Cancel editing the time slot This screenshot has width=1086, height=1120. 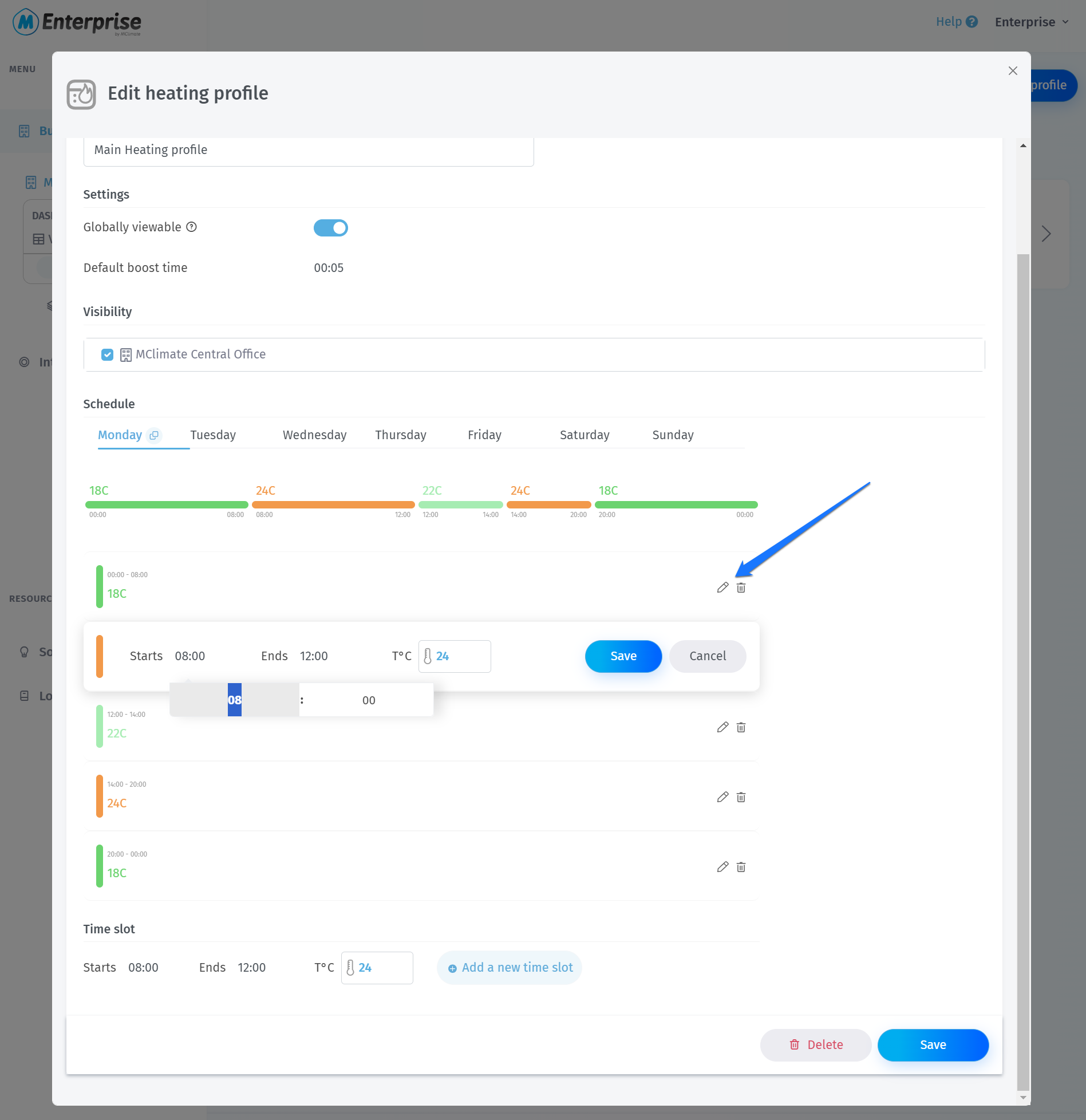(x=707, y=656)
